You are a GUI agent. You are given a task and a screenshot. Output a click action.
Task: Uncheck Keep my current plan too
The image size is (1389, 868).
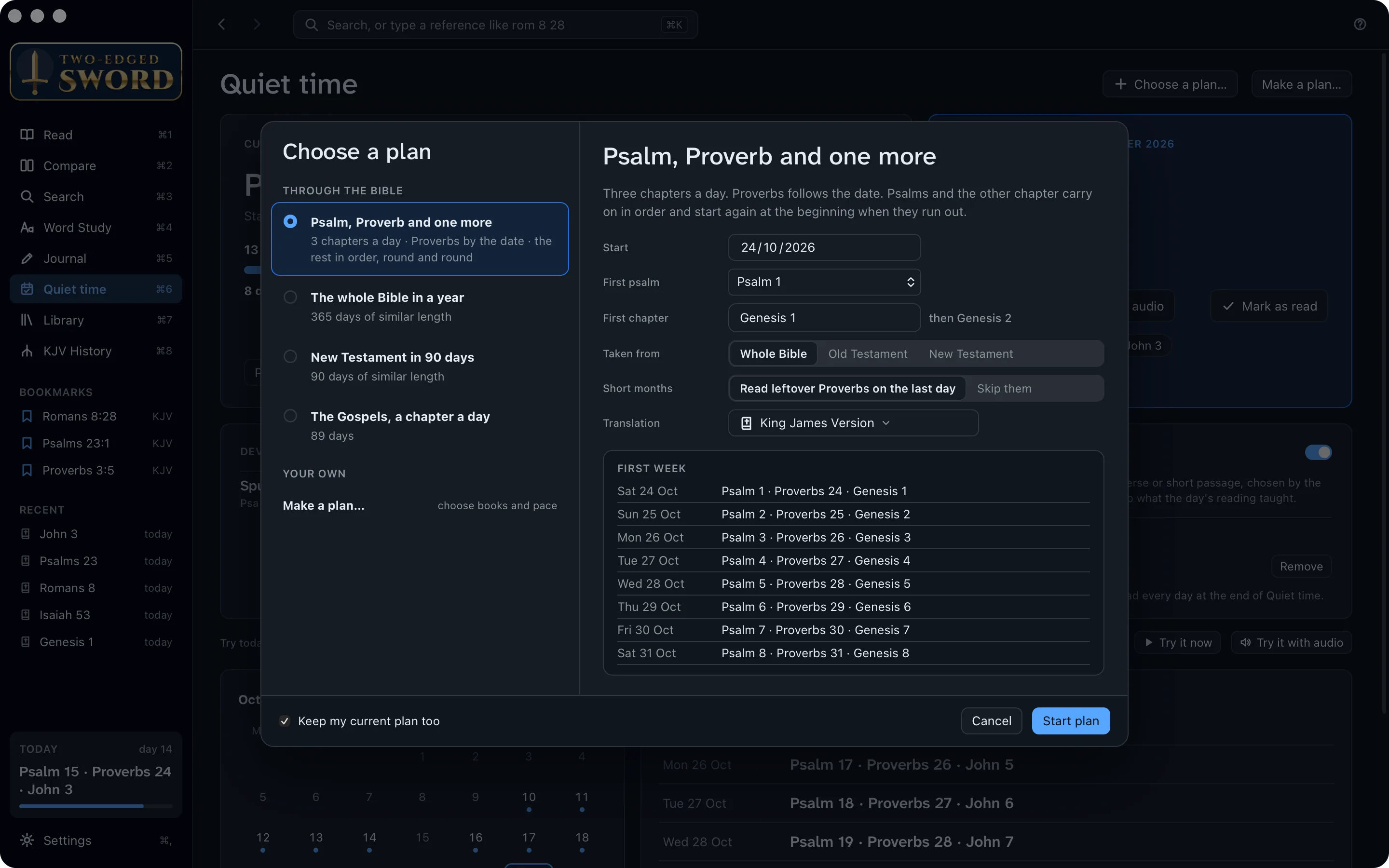285,721
